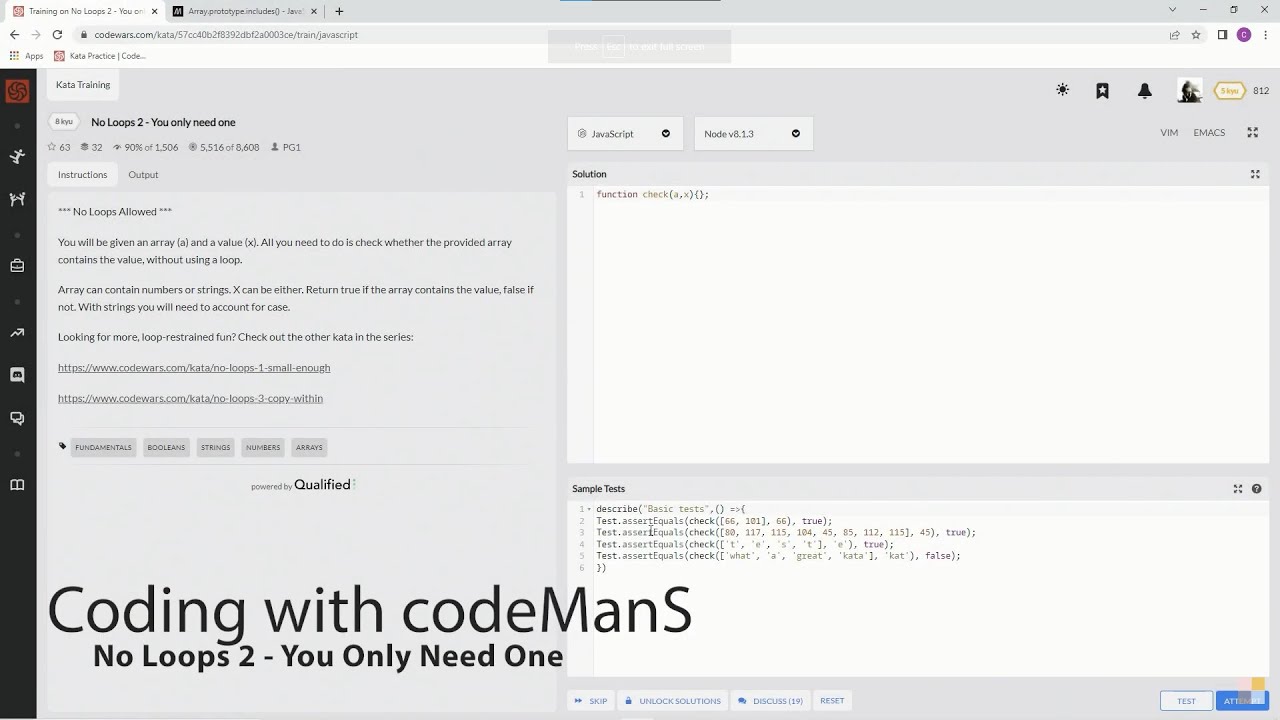Image resolution: width=1280 pixels, height=720 pixels.
Task: Expand the Solution panel
Action: [1255, 174]
